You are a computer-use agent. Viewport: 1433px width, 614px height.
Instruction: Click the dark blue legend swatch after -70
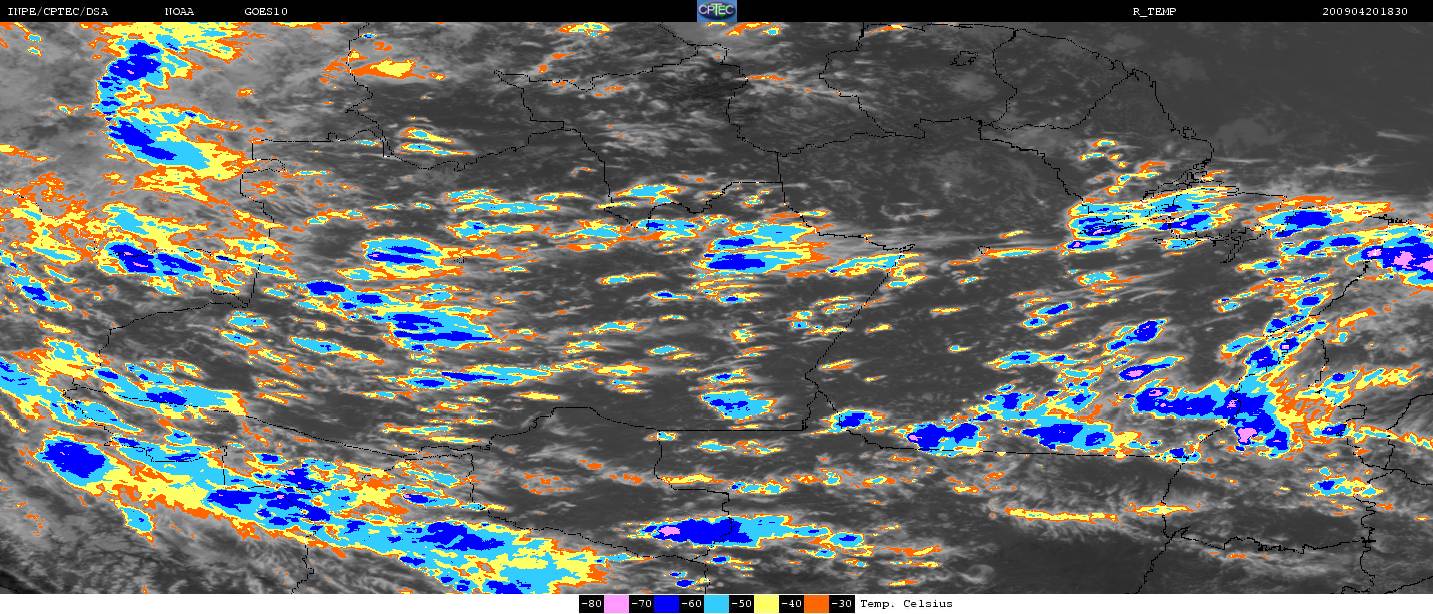[x=666, y=604]
